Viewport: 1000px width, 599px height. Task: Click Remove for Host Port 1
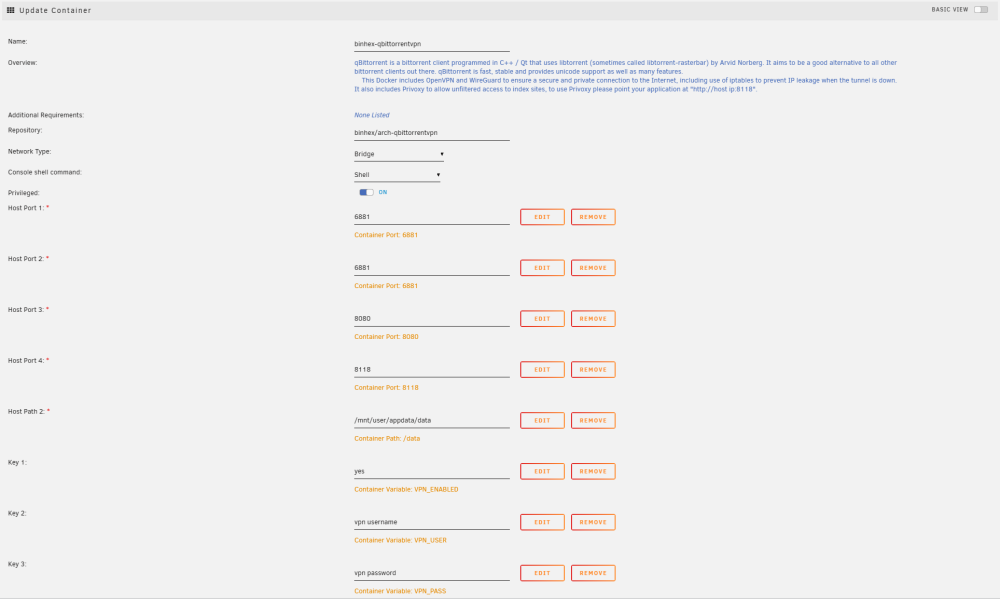(x=593, y=217)
